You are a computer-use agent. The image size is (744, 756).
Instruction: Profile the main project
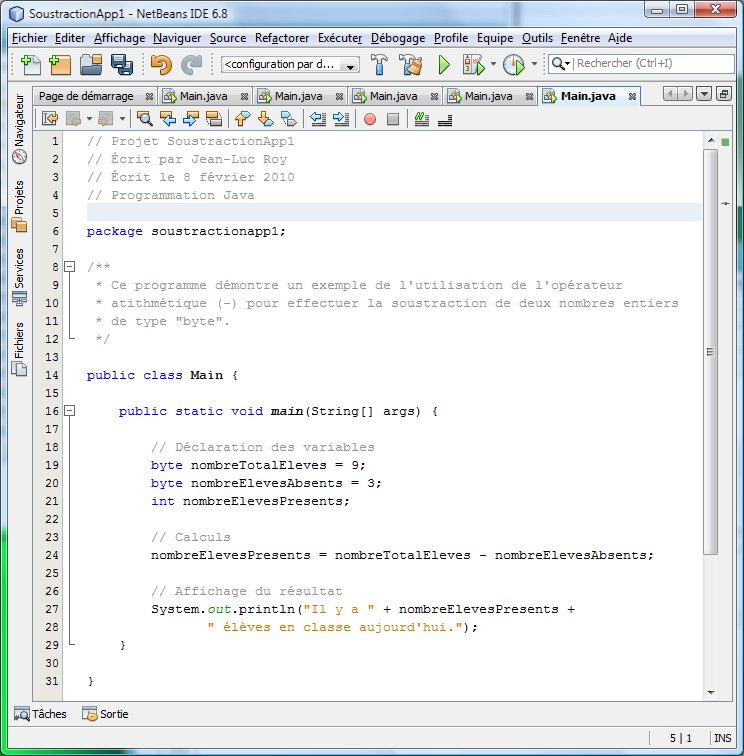514,65
